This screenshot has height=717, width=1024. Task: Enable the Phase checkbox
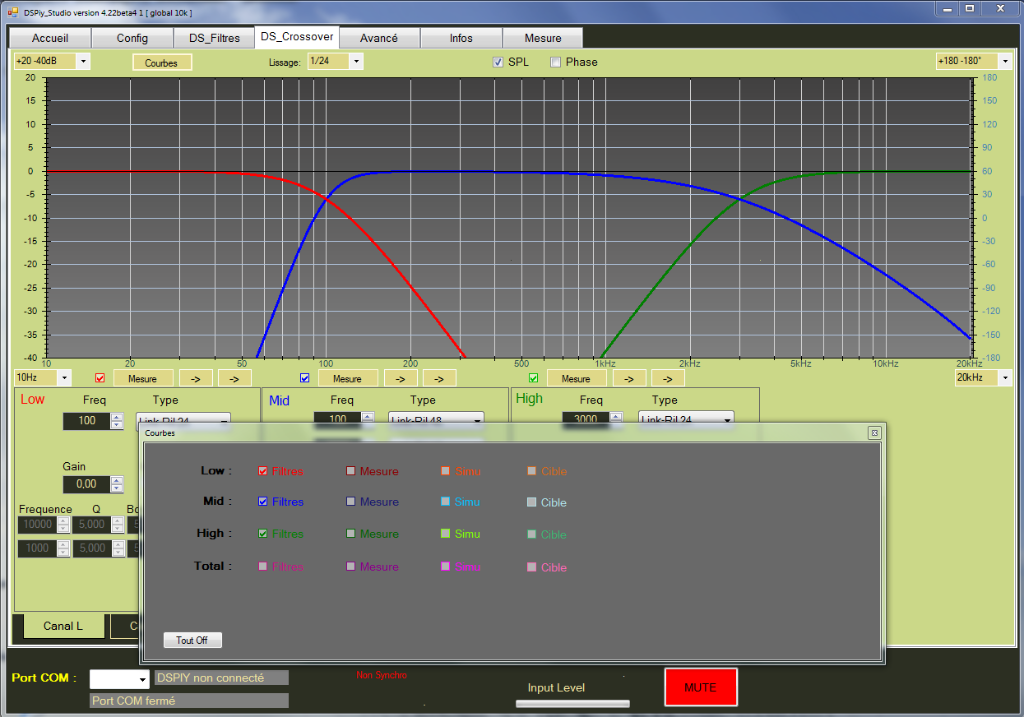(x=556, y=62)
